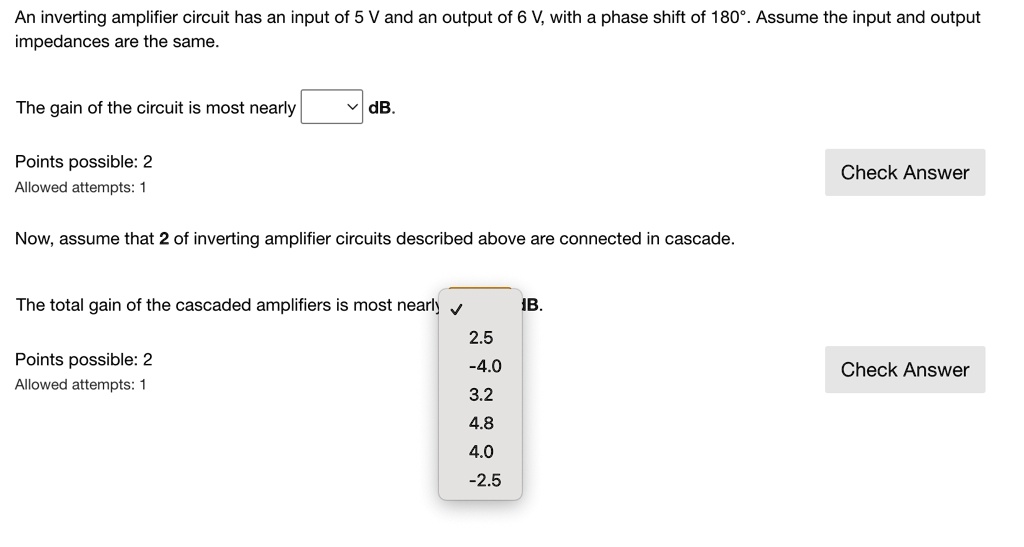The width and height of the screenshot is (1024, 547).
Task: Pick 3.2 from the dropdown options
Action: [x=481, y=395]
